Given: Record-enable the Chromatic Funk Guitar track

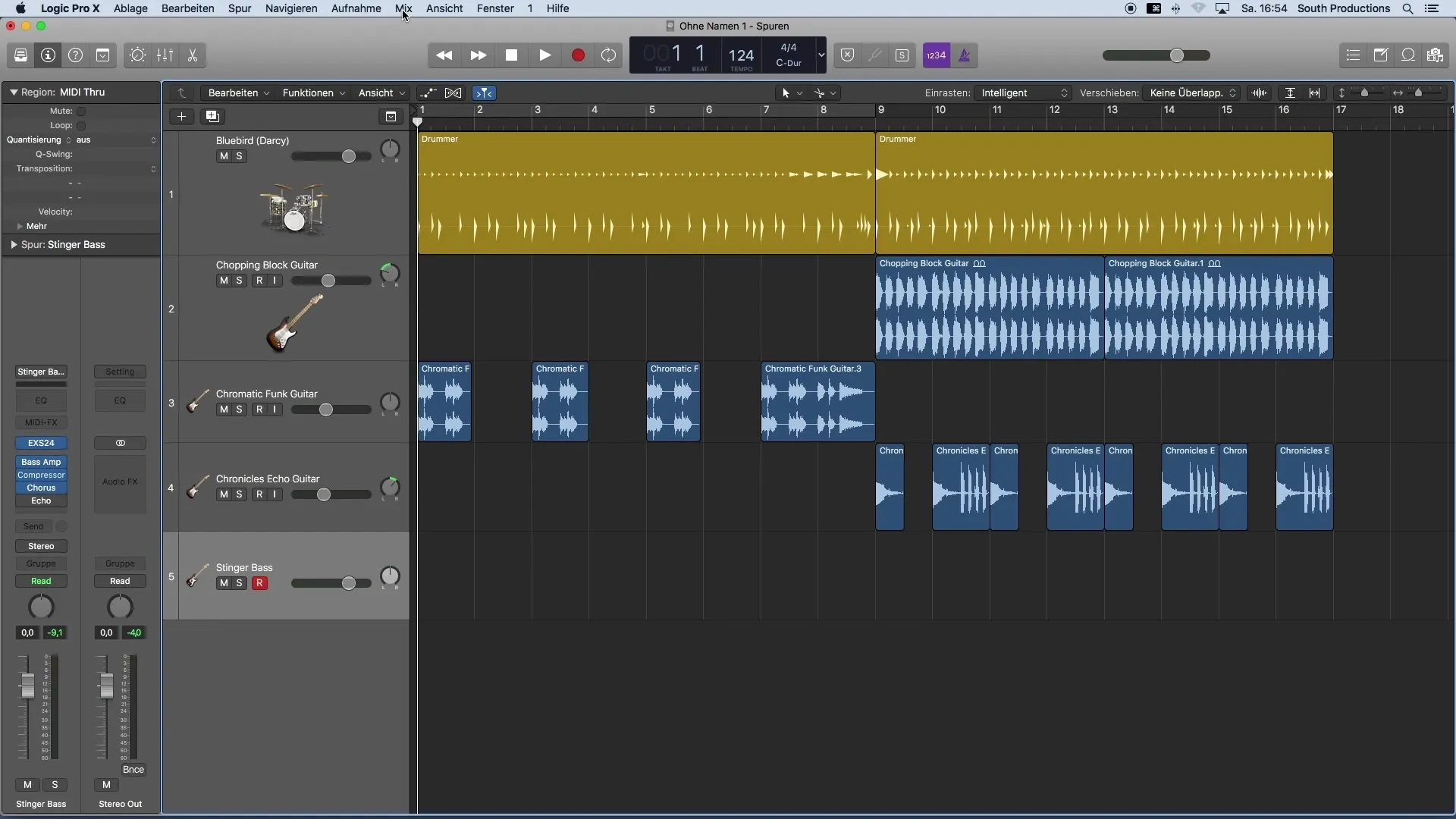Looking at the screenshot, I should coord(259,409).
